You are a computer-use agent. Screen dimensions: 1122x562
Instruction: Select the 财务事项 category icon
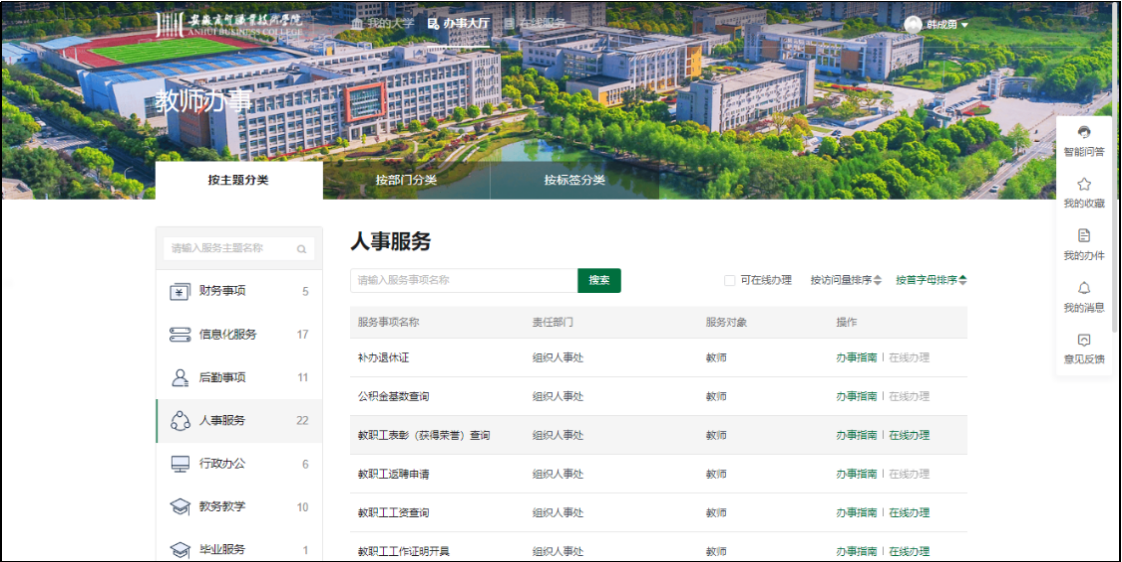point(180,292)
